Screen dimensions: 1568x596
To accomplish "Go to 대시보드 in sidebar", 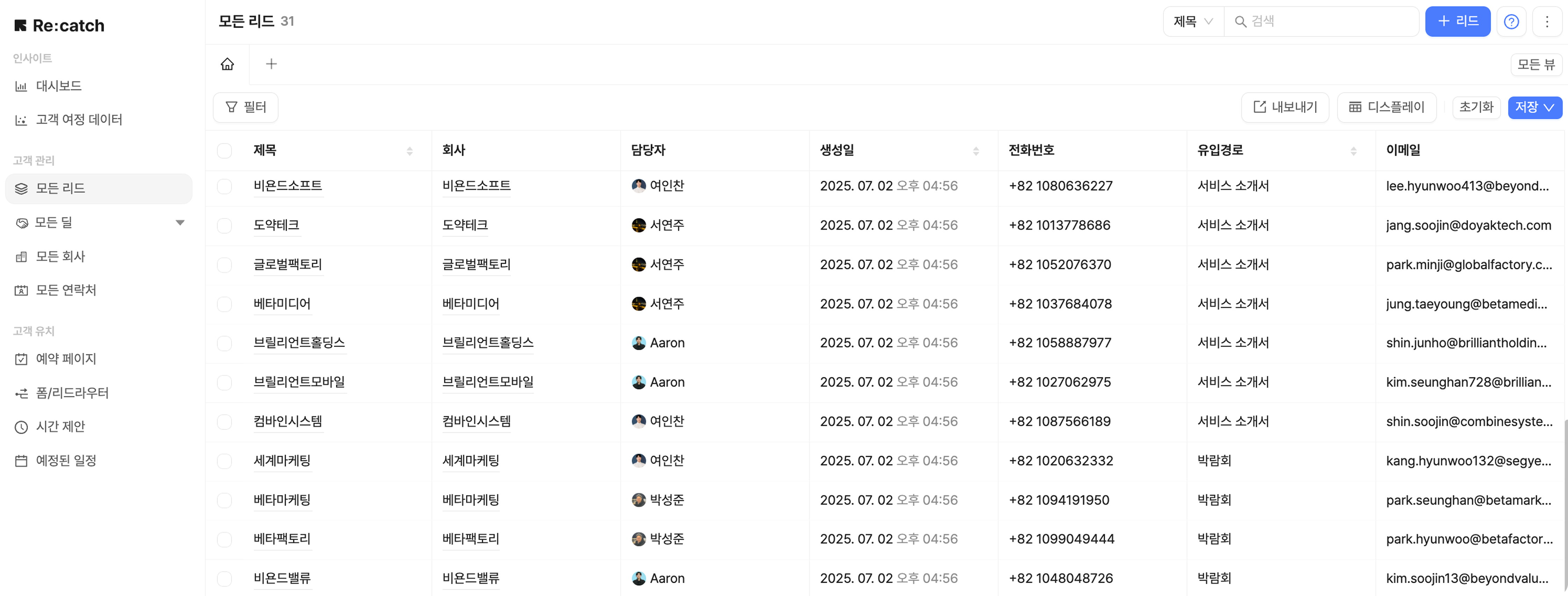I will pos(58,86).
